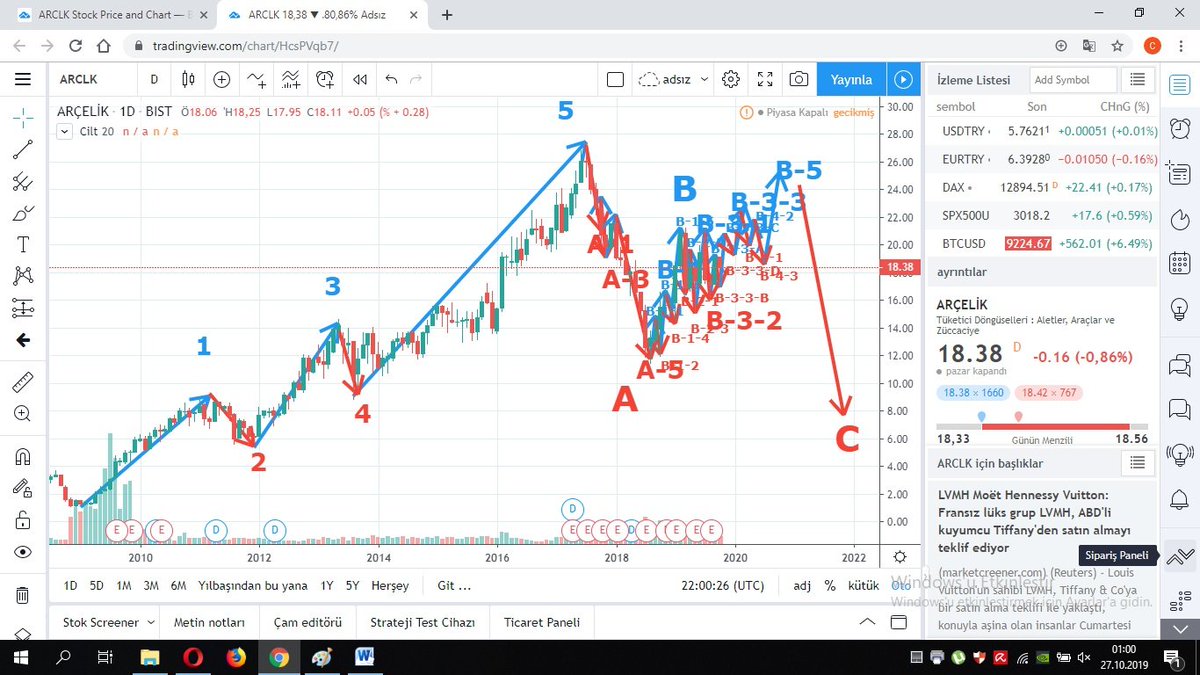Remove drawings with the trash can icon
Viewport: 1200px width, 675px height.
click(x=22, y=596)
